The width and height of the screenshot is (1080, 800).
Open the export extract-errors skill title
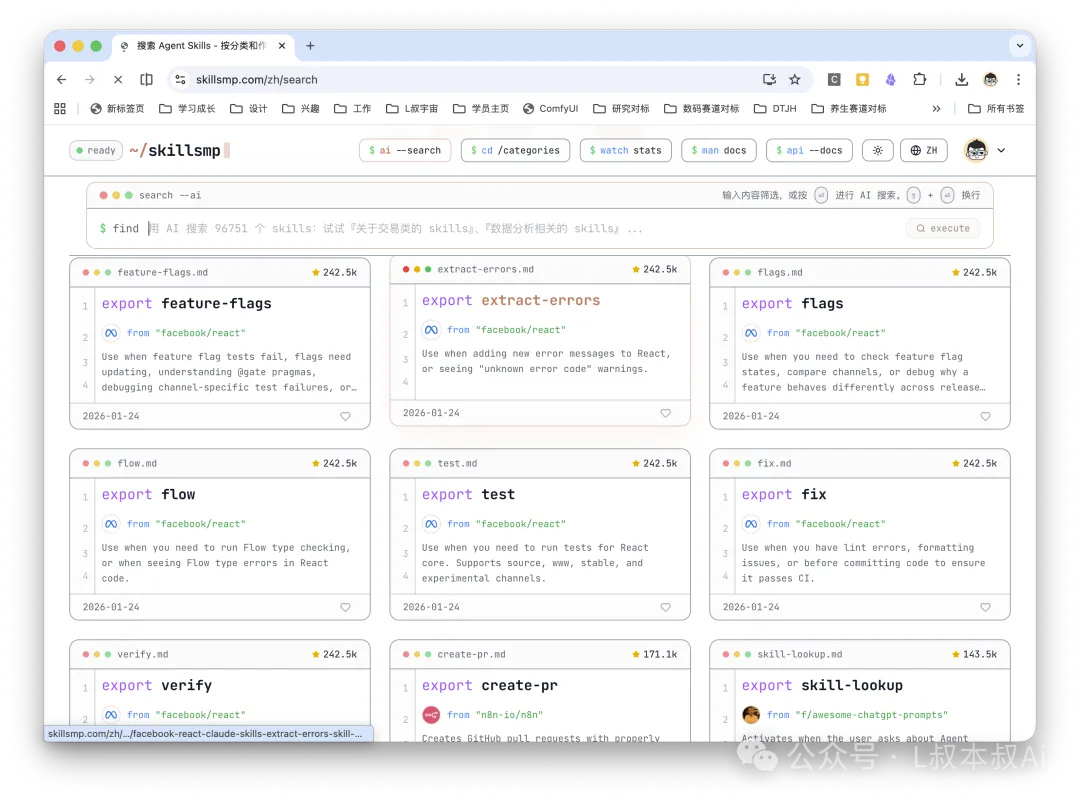coord(511,301)
